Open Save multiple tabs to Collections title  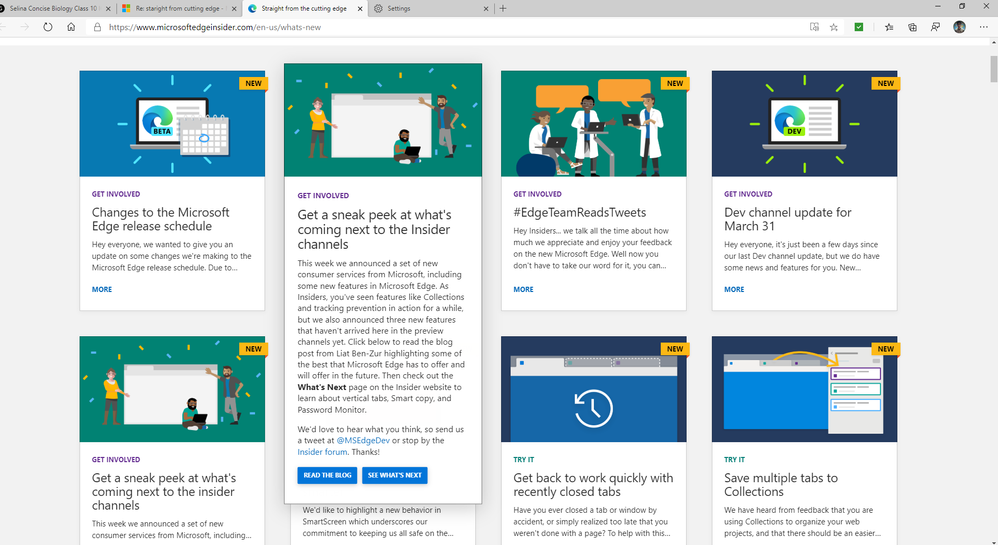[x=781, y=485]
